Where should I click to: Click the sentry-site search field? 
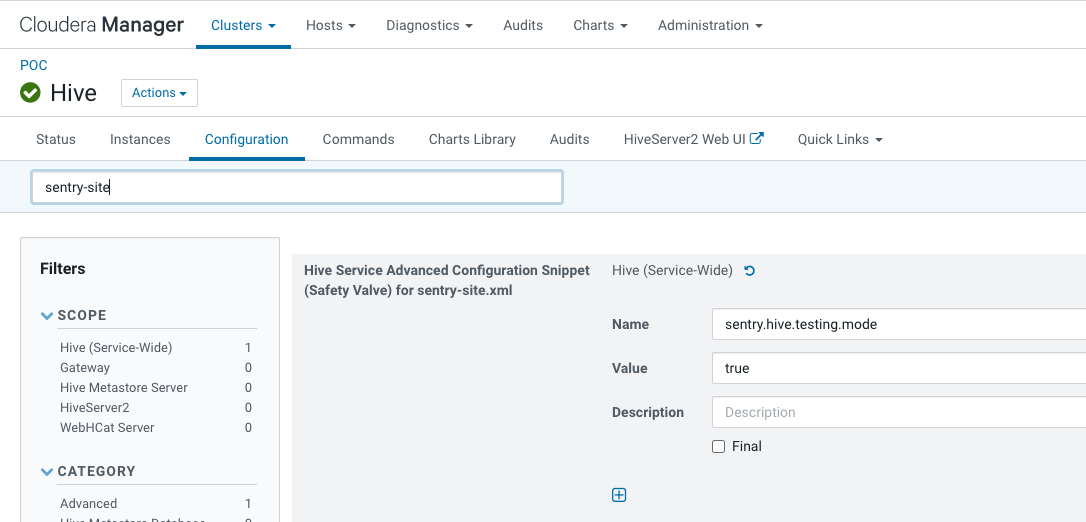tap(296, 188)
